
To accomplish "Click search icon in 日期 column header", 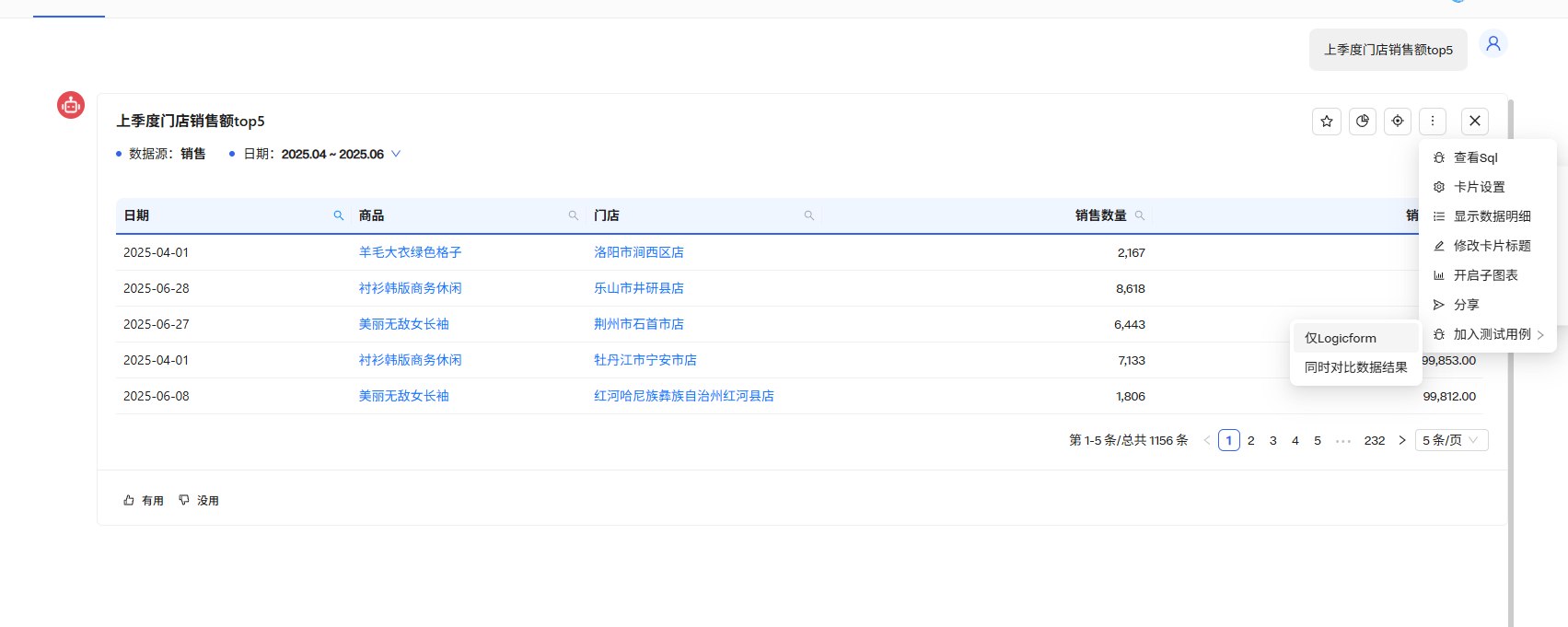I will click(x=339, y=215).
